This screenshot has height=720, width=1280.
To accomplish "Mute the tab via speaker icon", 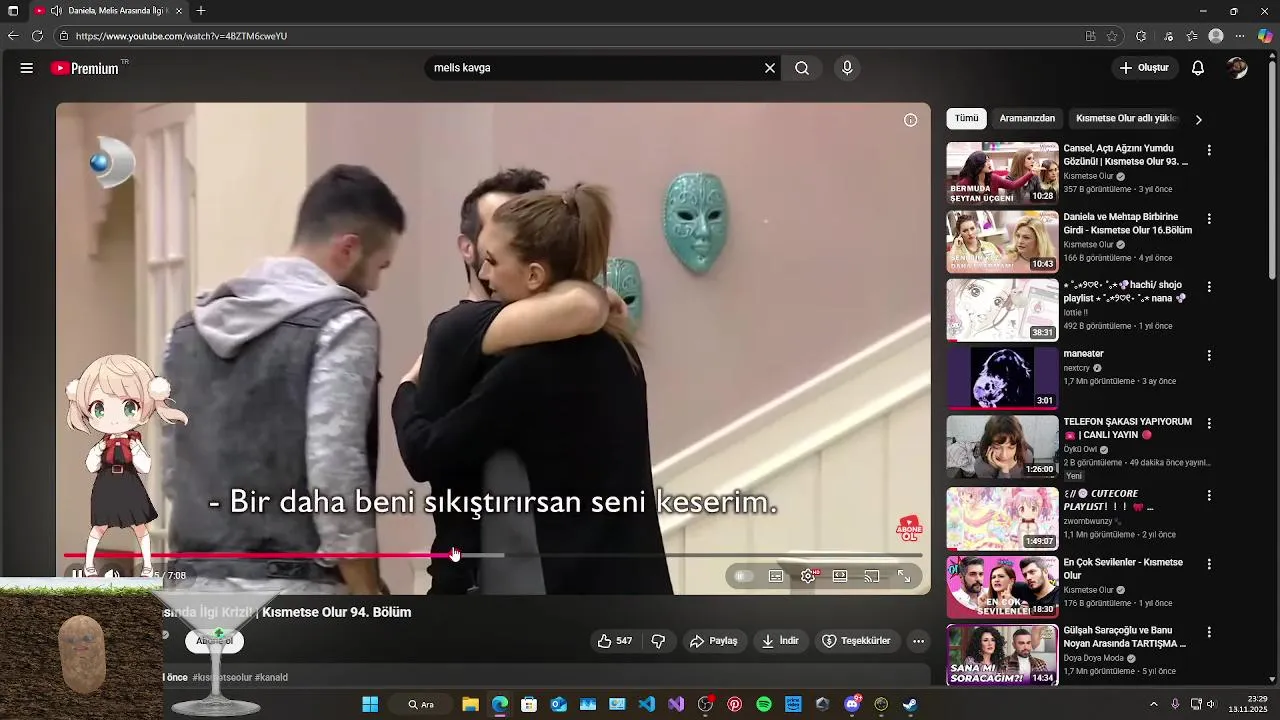I will (56, 11).
